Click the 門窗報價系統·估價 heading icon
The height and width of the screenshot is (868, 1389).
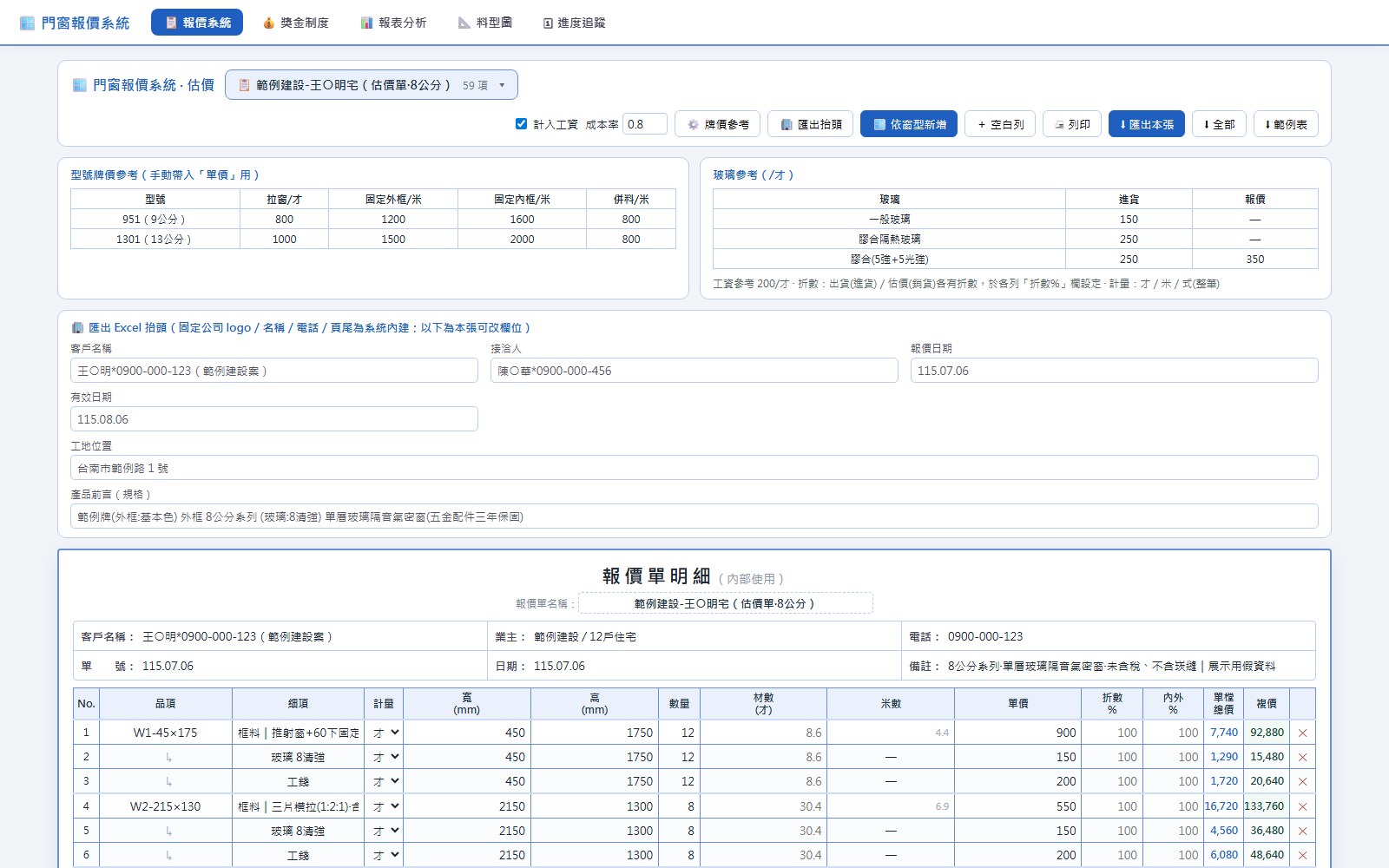coord(79,85)
